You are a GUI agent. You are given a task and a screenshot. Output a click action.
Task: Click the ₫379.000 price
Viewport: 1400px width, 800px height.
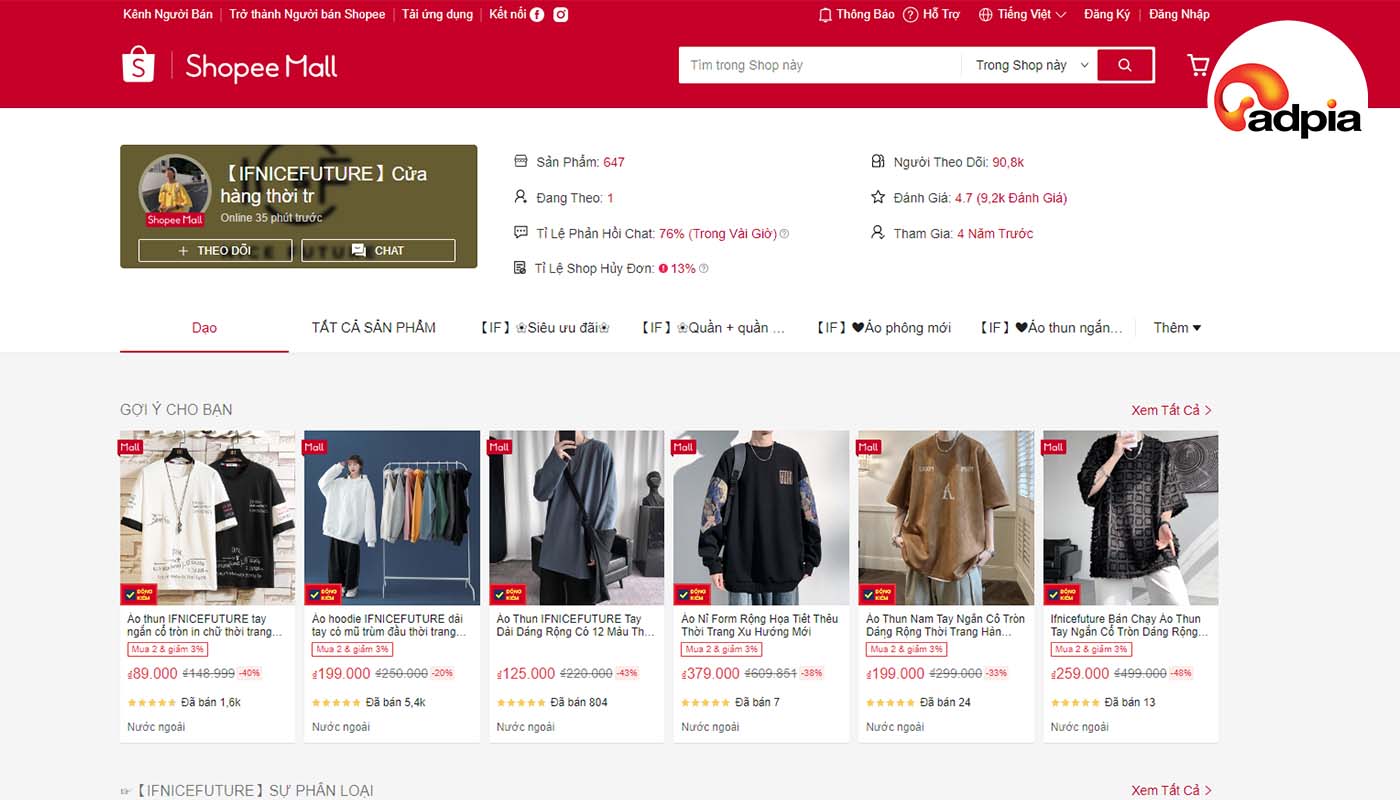click(711, 674)
